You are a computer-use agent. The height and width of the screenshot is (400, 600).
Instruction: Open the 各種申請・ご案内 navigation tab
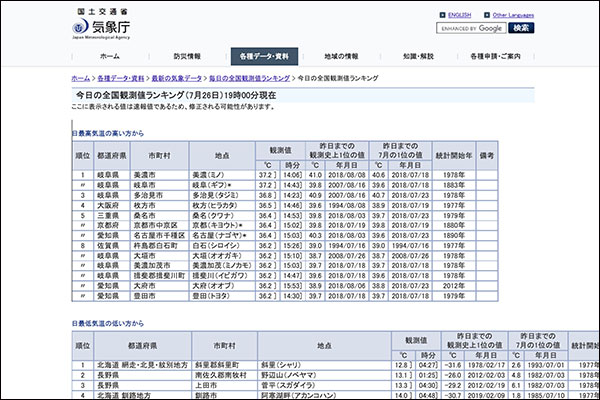(x=495, y=57)
